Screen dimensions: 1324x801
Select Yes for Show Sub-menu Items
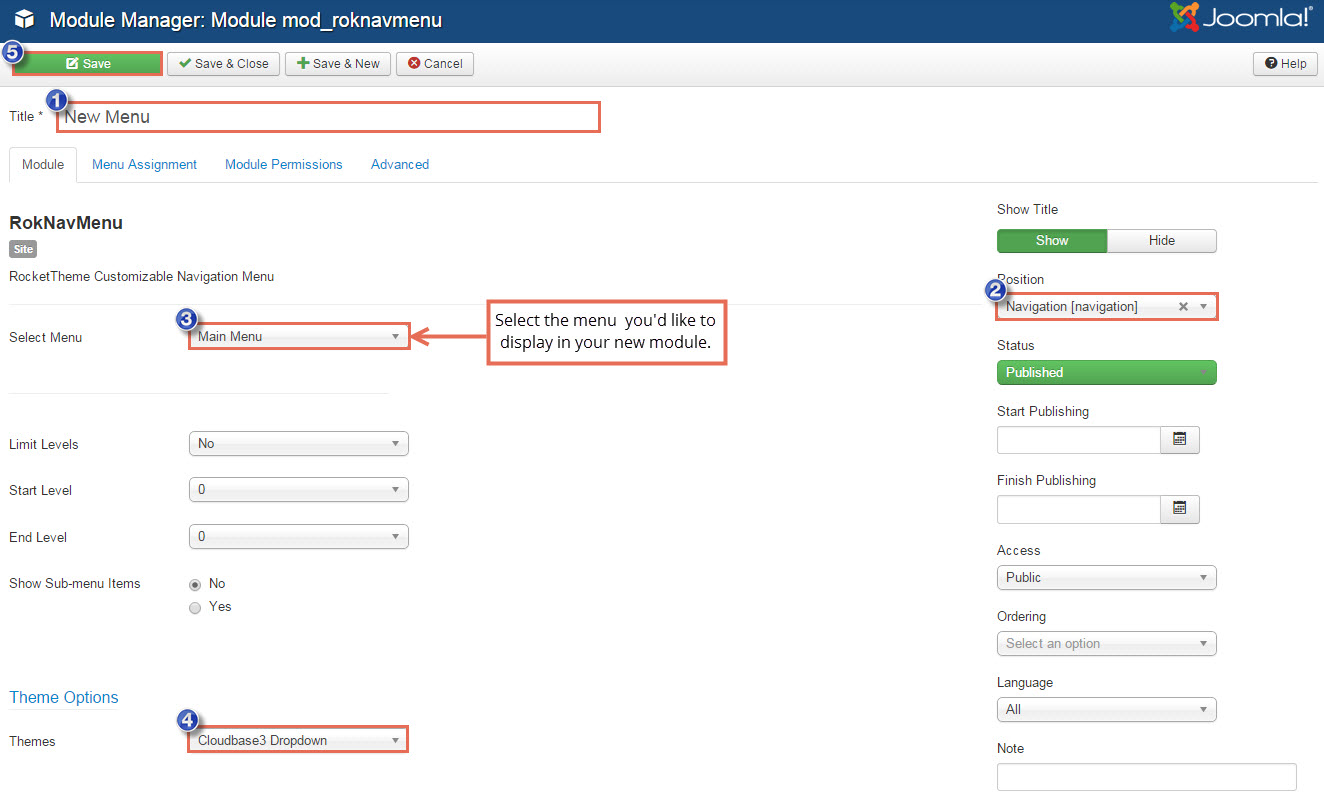coord(195,607)
